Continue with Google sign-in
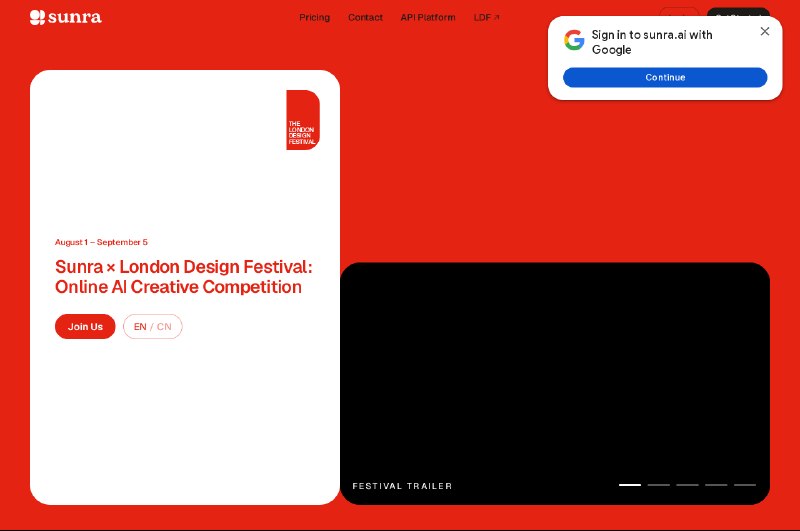The height and width of the screenshot is (531, 800). pos(665,78)
